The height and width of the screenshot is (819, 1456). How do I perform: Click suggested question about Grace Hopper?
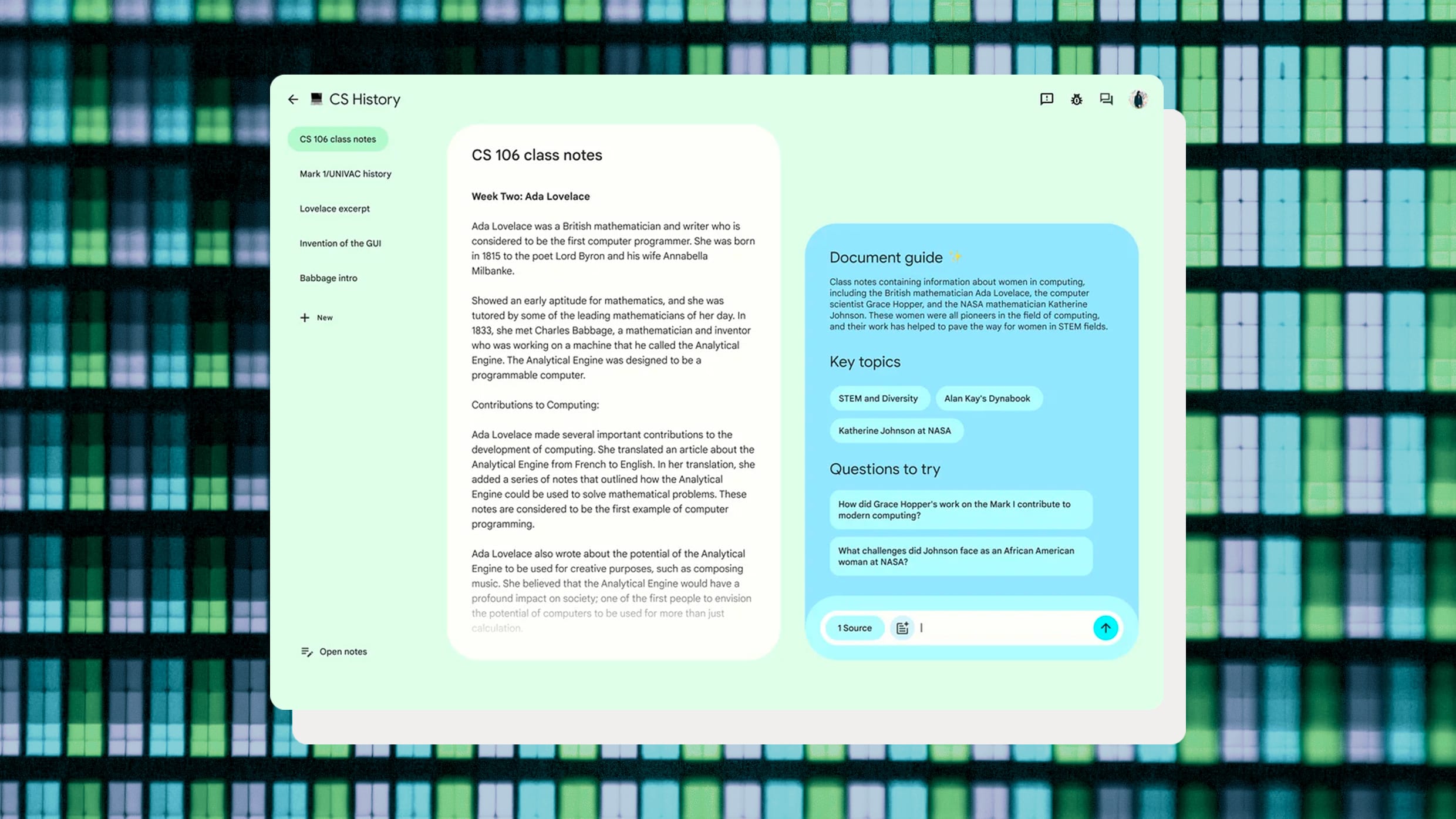point(960,509)
